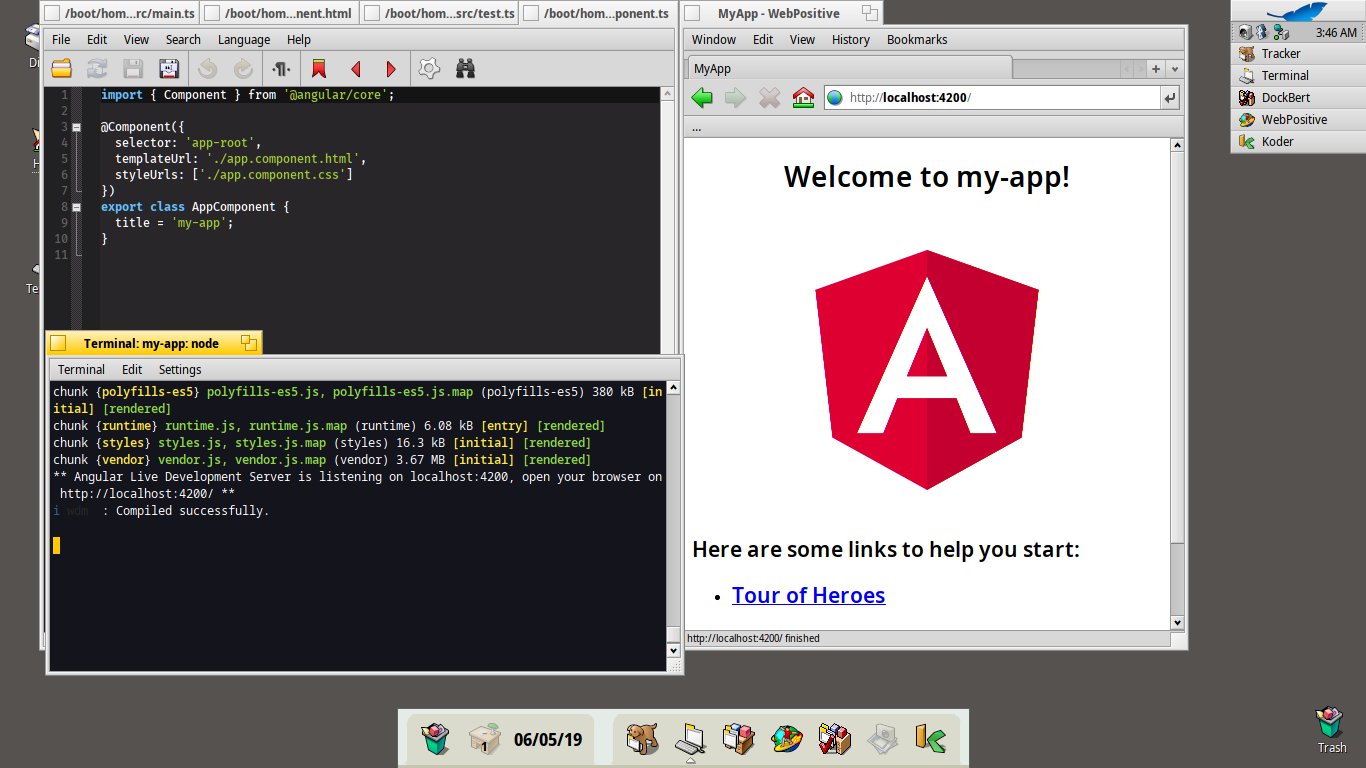The height and width of the screenshot is (768, 1366).
Task: Select the MyApp browser tab
Action: point(850,69)
